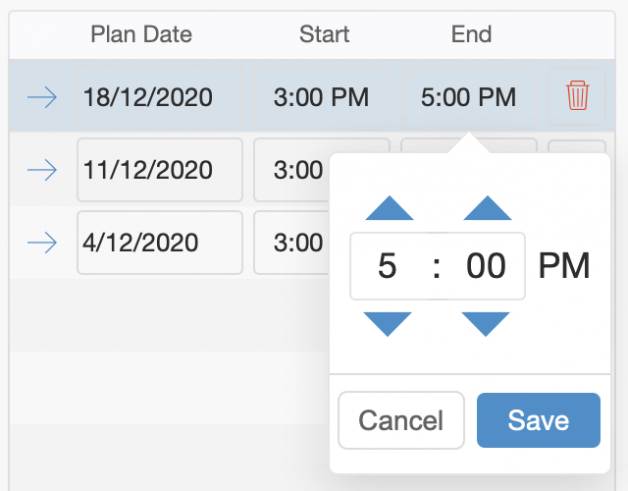Open the 11/12/2020 plan date field
Image resolution: width=628 pixels, height=491 pixels.
pos(160,170)
